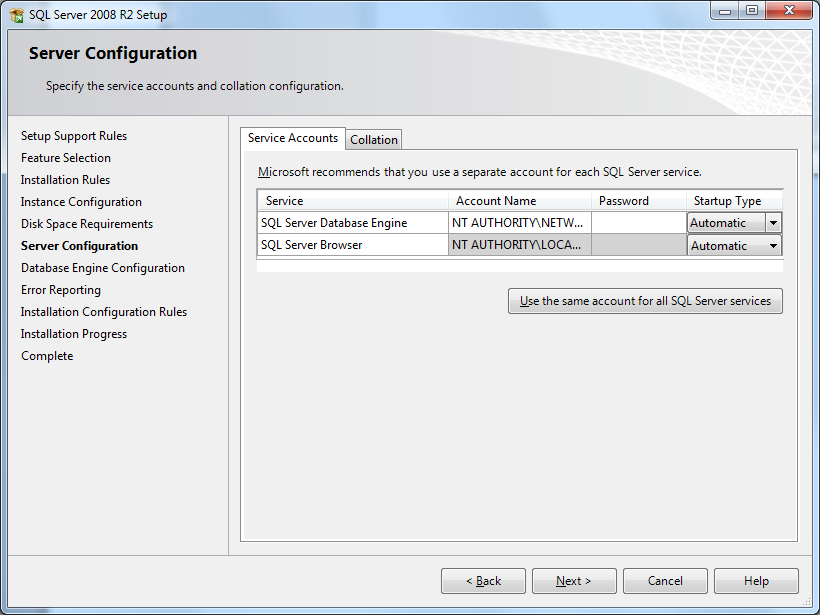Screen dimensions: 820x615
Task: Click Setup Support Rules step
Action: point(74,136)
